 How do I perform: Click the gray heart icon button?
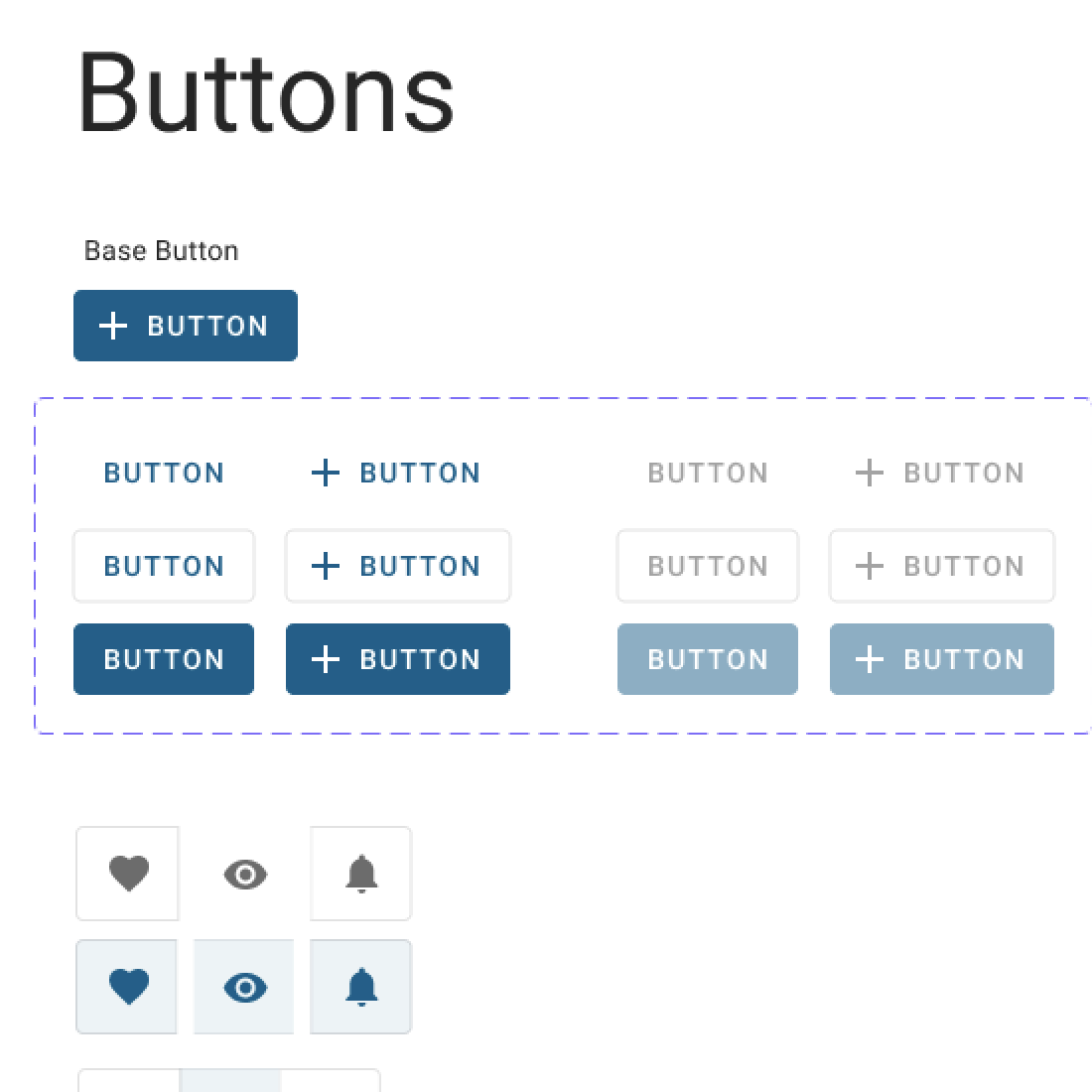click(x=128, y=874)
